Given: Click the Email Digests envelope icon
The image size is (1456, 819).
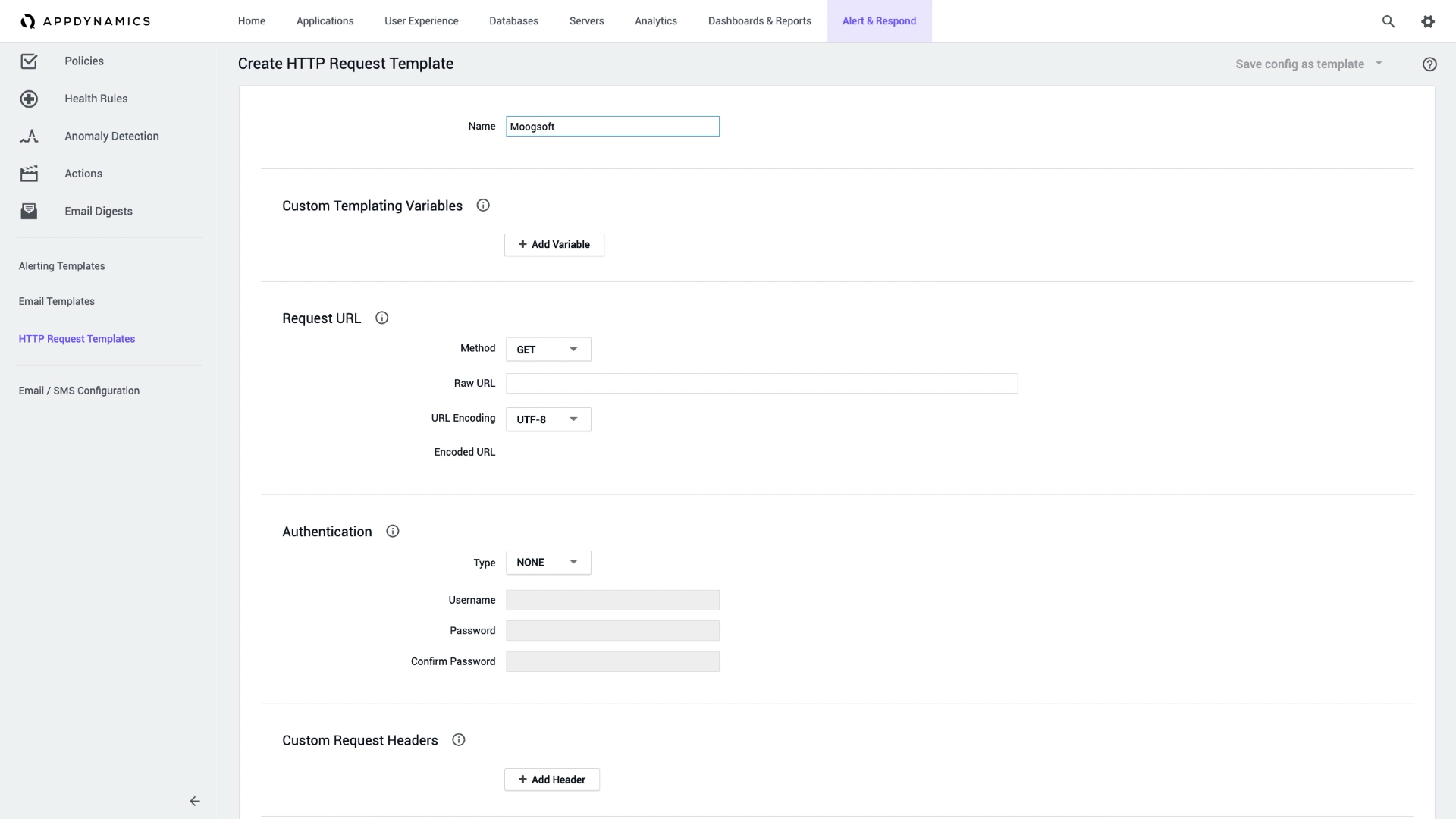Looking at the screenshot, I should (29, 212).
